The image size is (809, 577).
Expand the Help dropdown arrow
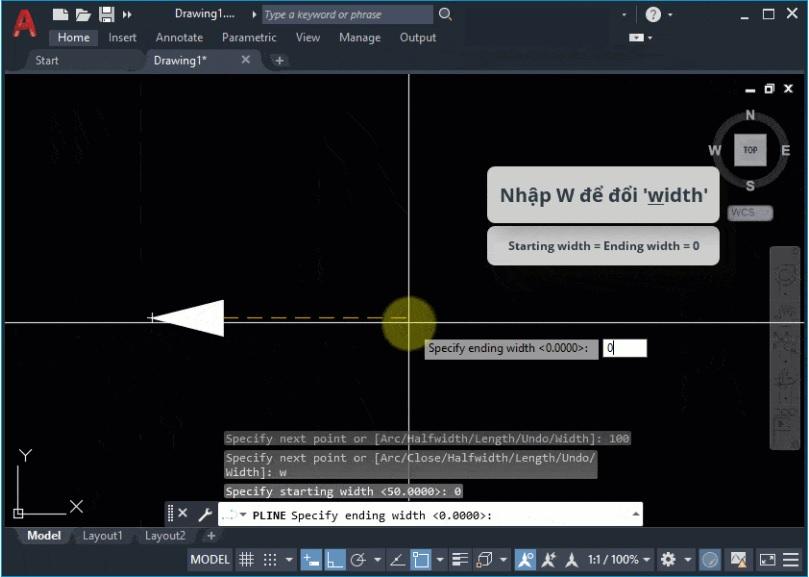pyautogui.click(x=670, y=14)
